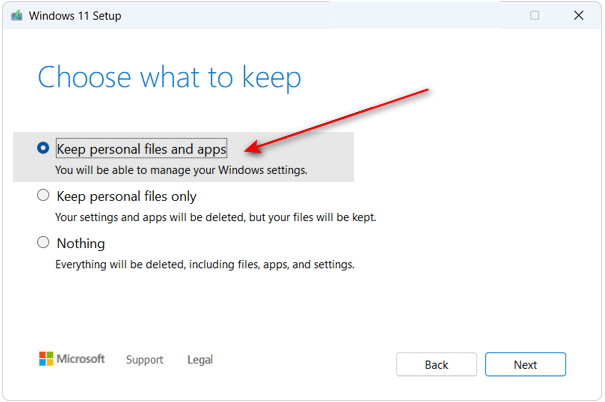Click the Nothing option label text
The width and height of the screenshot is (605, 402).
81,243
